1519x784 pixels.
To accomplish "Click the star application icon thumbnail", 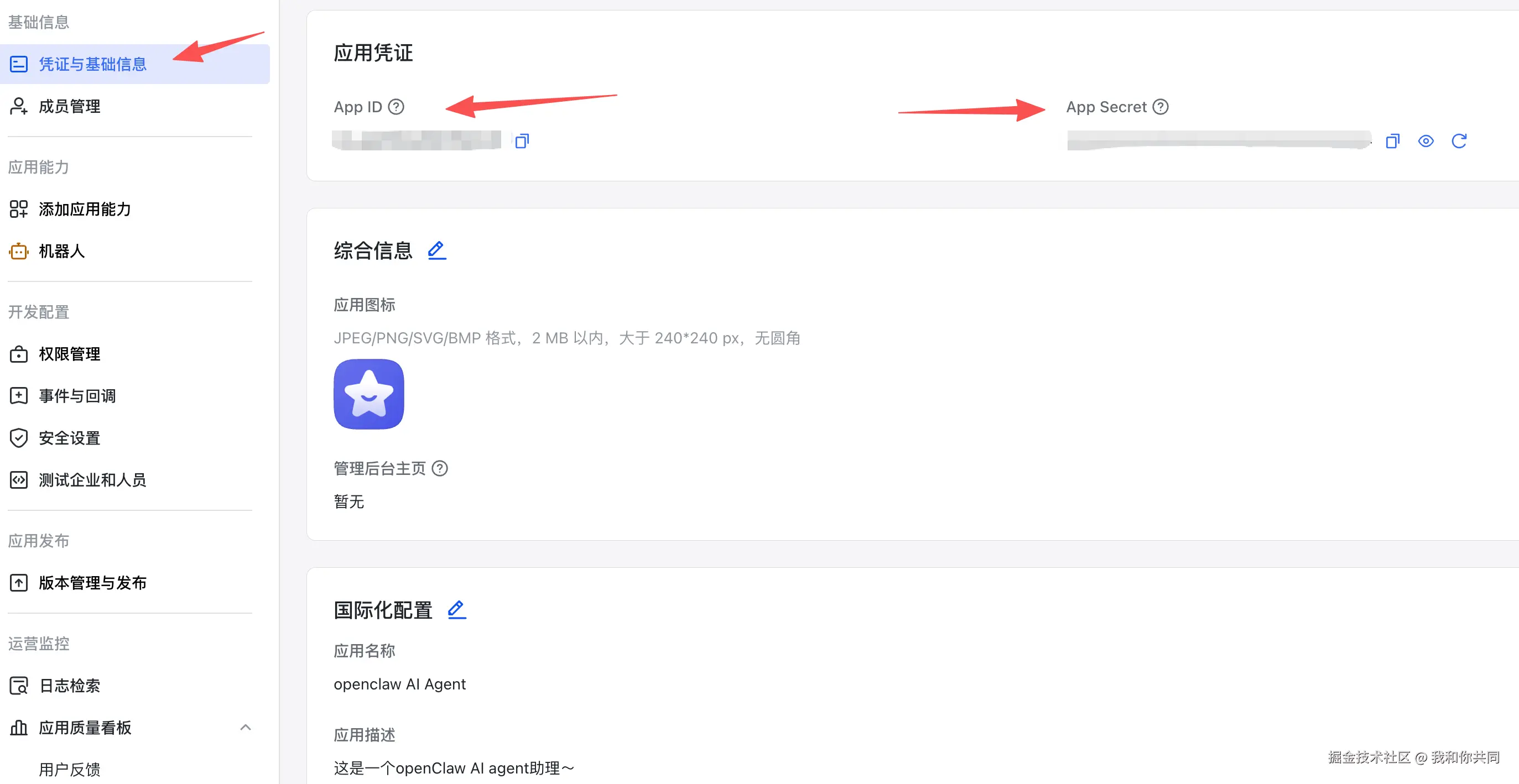I will coord(368,394).
